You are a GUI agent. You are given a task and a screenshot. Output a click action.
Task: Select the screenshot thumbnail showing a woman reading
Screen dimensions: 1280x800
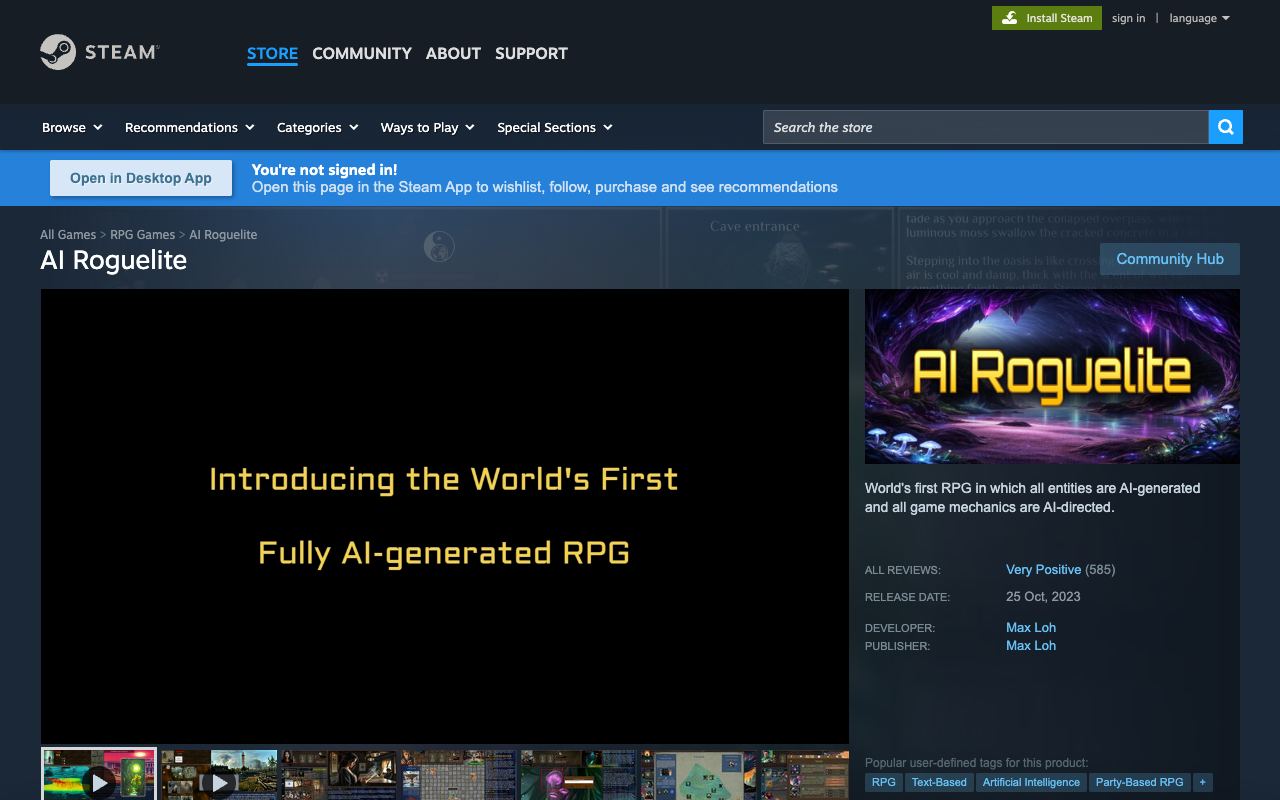tap(339, 775)
